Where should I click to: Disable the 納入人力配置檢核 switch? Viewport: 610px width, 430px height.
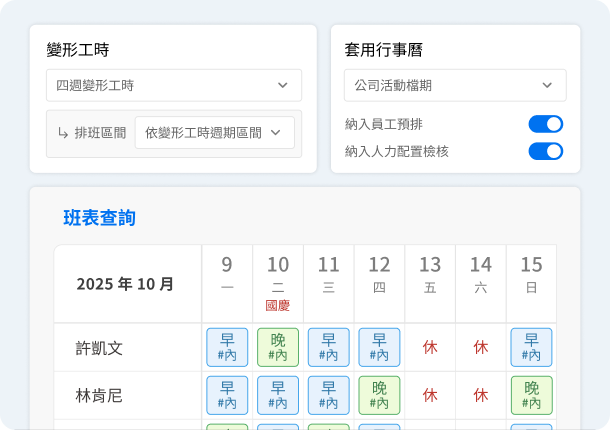coord(545,151)
